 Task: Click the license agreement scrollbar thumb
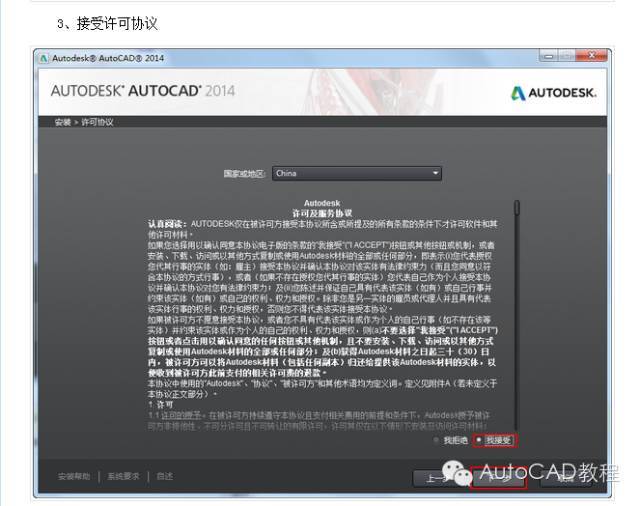point(517,207)
